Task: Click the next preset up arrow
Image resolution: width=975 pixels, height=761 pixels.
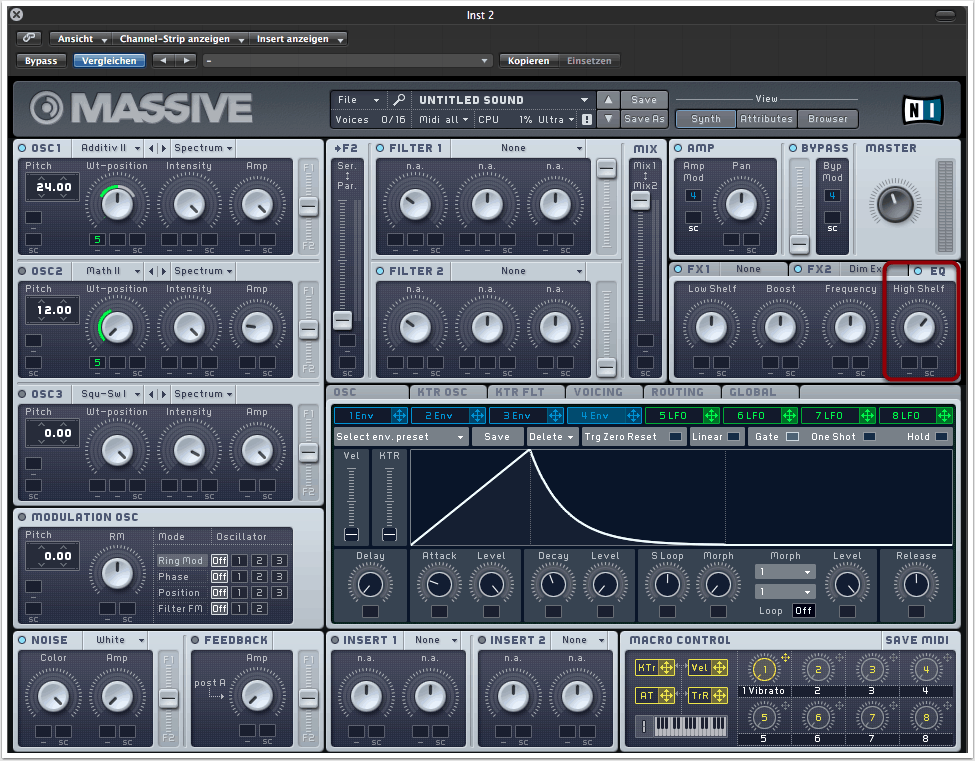Action: [x=608, y=100]
